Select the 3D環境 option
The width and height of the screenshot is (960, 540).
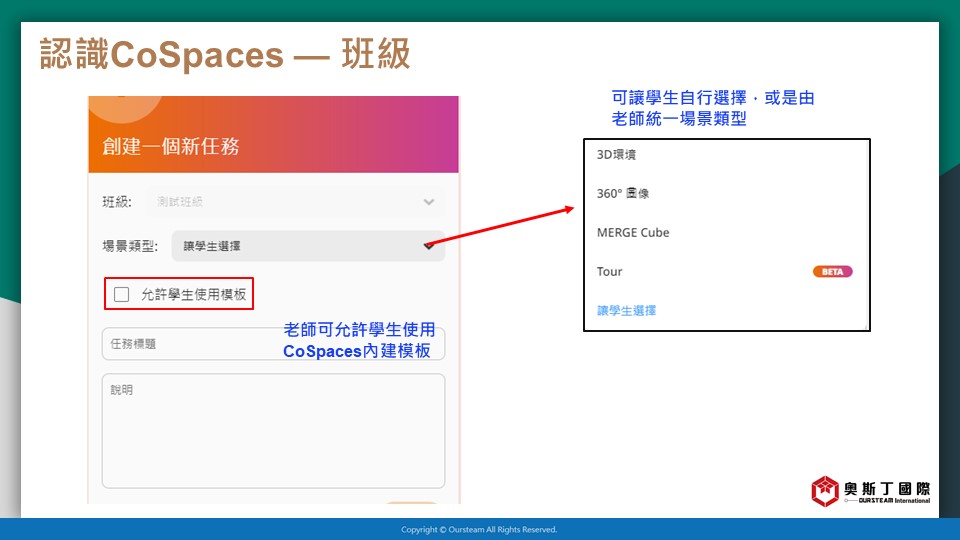click(616, 155)
